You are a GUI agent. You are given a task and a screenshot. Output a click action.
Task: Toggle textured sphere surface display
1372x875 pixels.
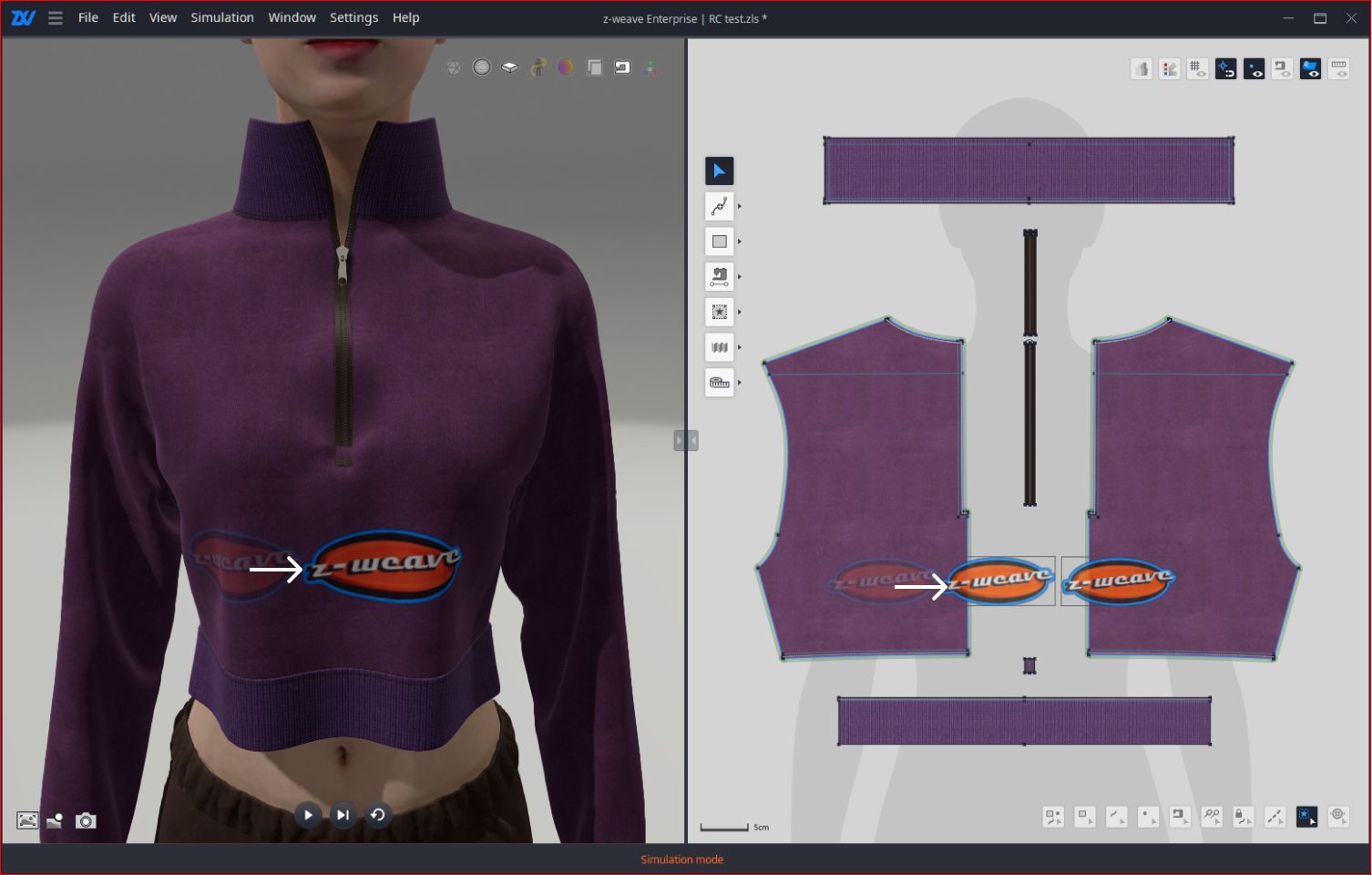point(482,67)
